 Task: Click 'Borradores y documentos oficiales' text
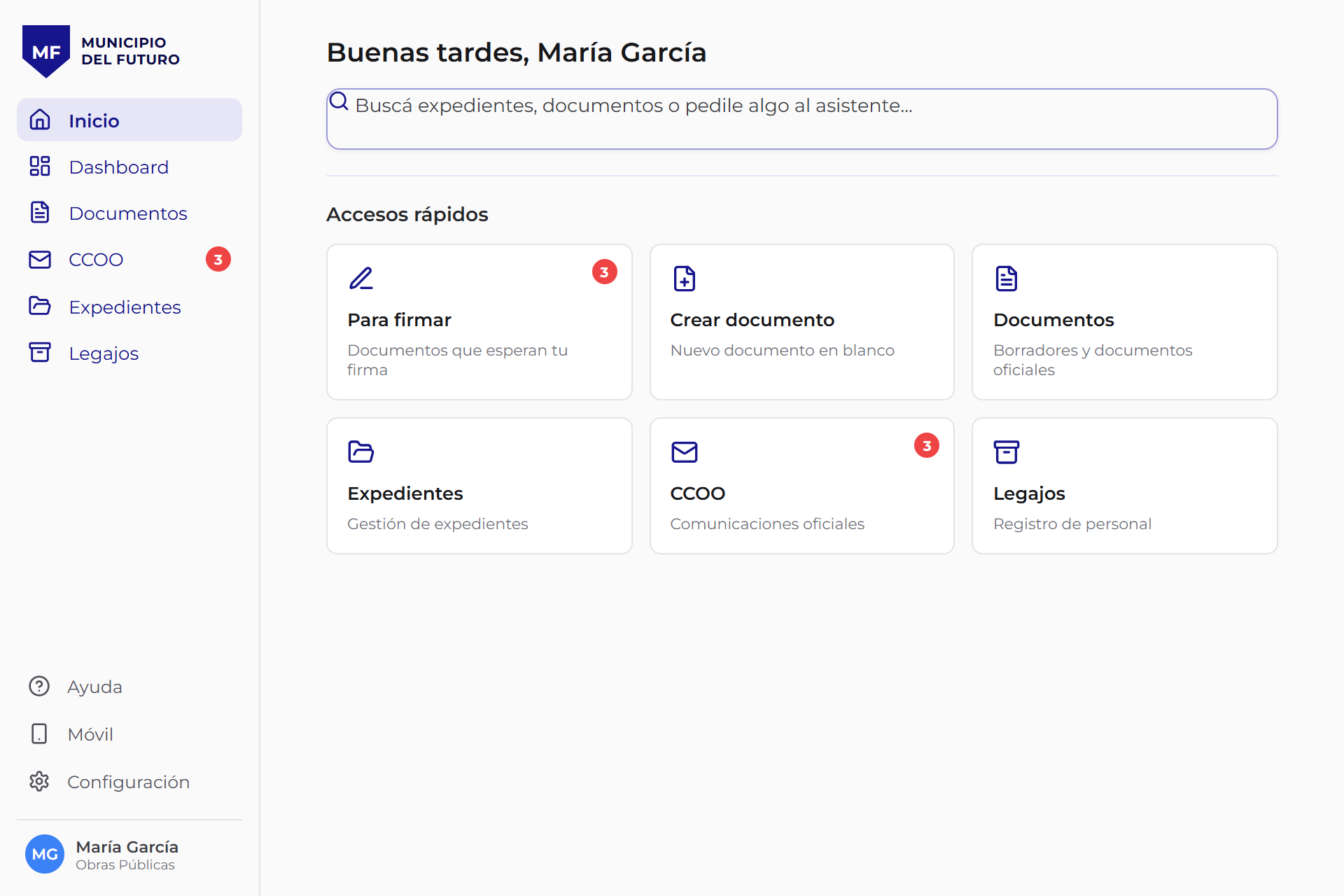pos(1093,360)
